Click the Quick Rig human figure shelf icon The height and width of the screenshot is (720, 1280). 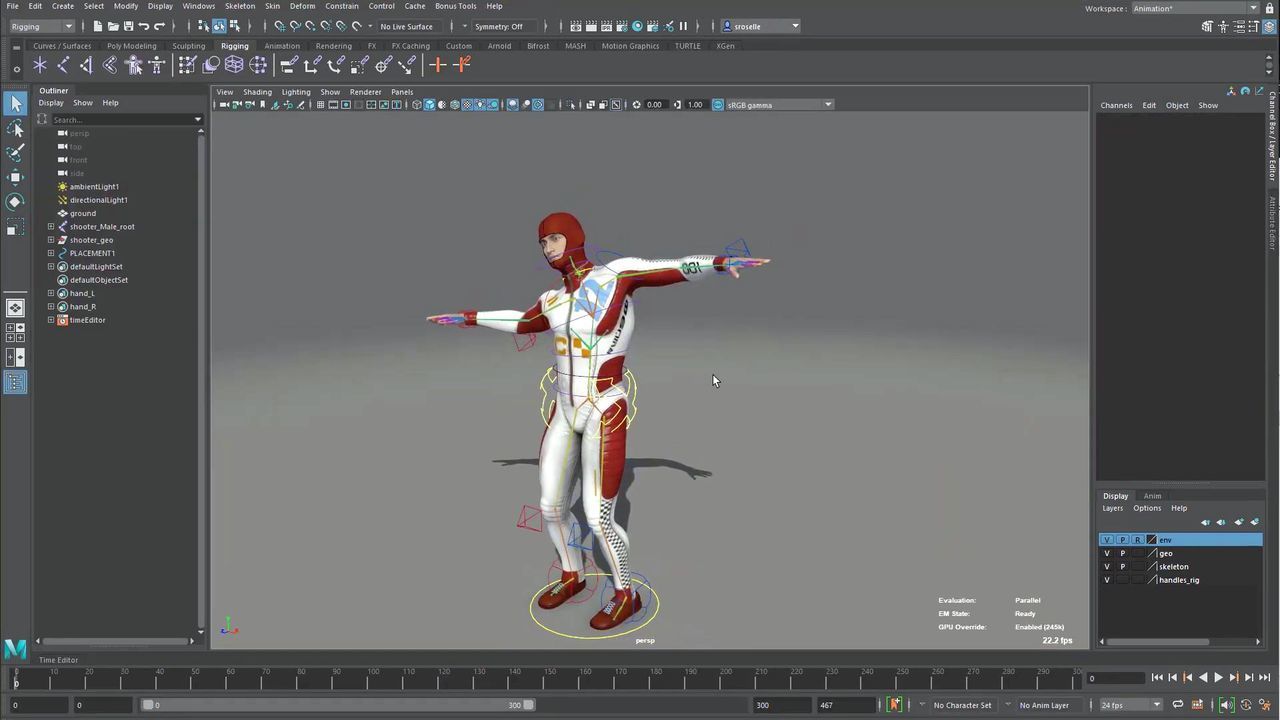(133, 65)
